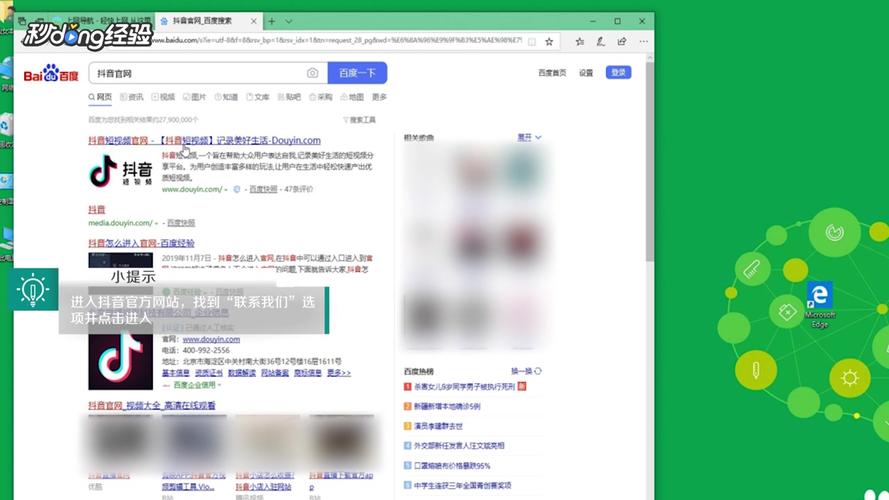This screenshot has height=500, width=889.
Task: Click the 更多>> company info link
Action: (339, 373)
